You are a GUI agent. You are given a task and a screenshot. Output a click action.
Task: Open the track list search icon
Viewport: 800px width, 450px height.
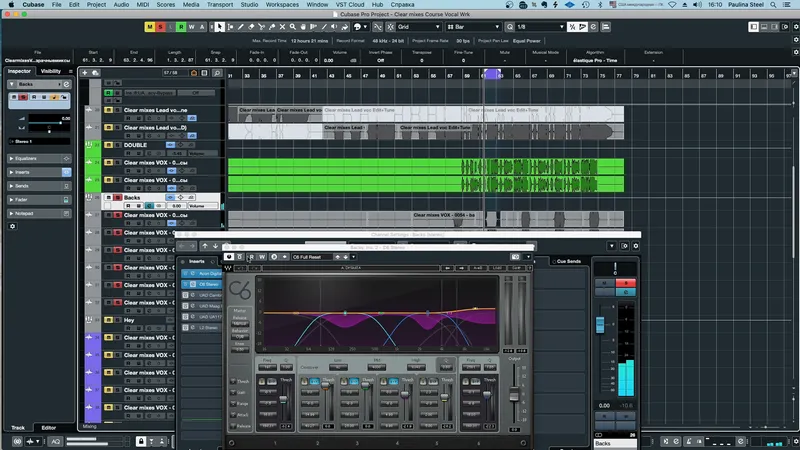click(x=217, y=73)
